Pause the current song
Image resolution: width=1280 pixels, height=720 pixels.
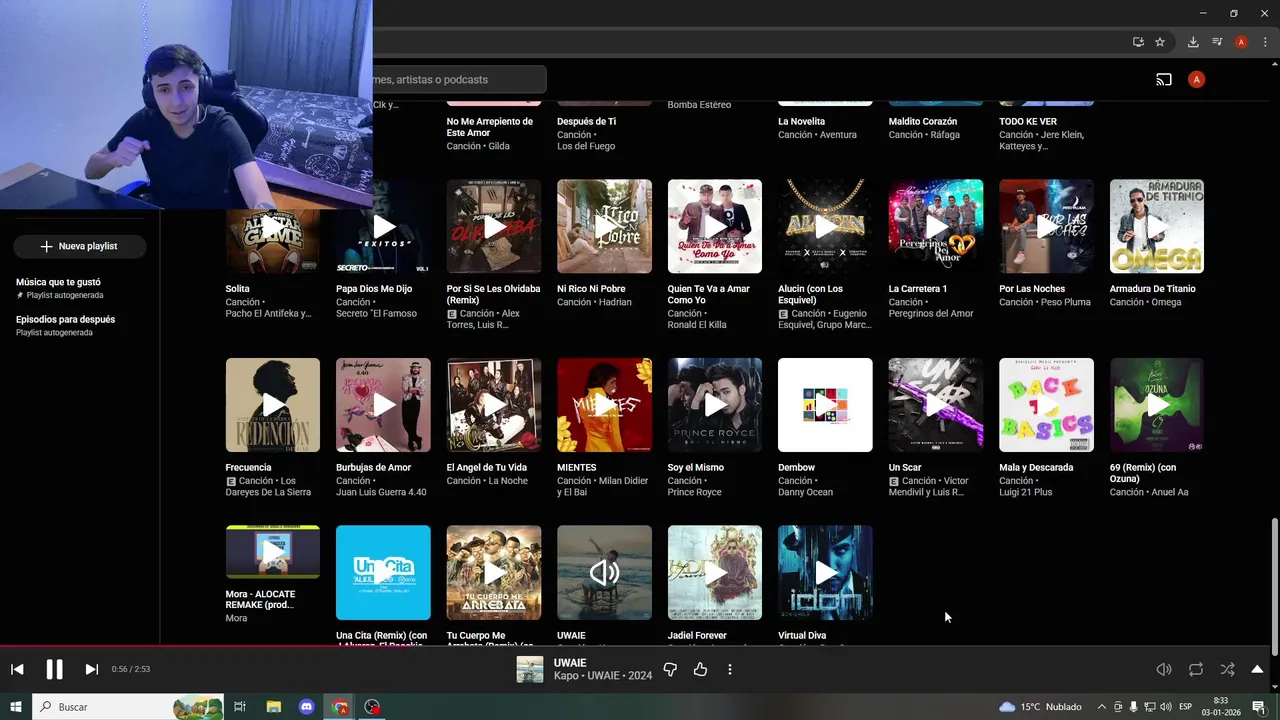coord(54,669)
